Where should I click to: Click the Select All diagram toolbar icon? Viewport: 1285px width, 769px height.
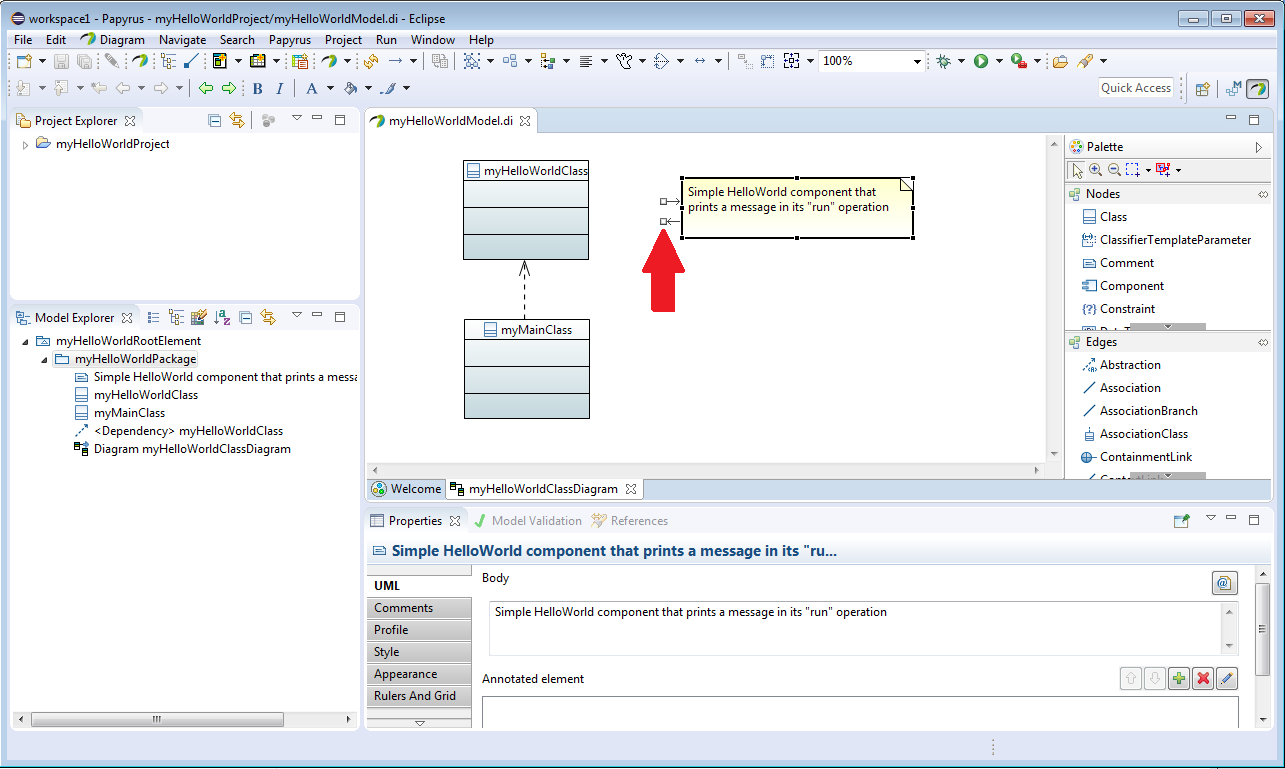point(472,61)
